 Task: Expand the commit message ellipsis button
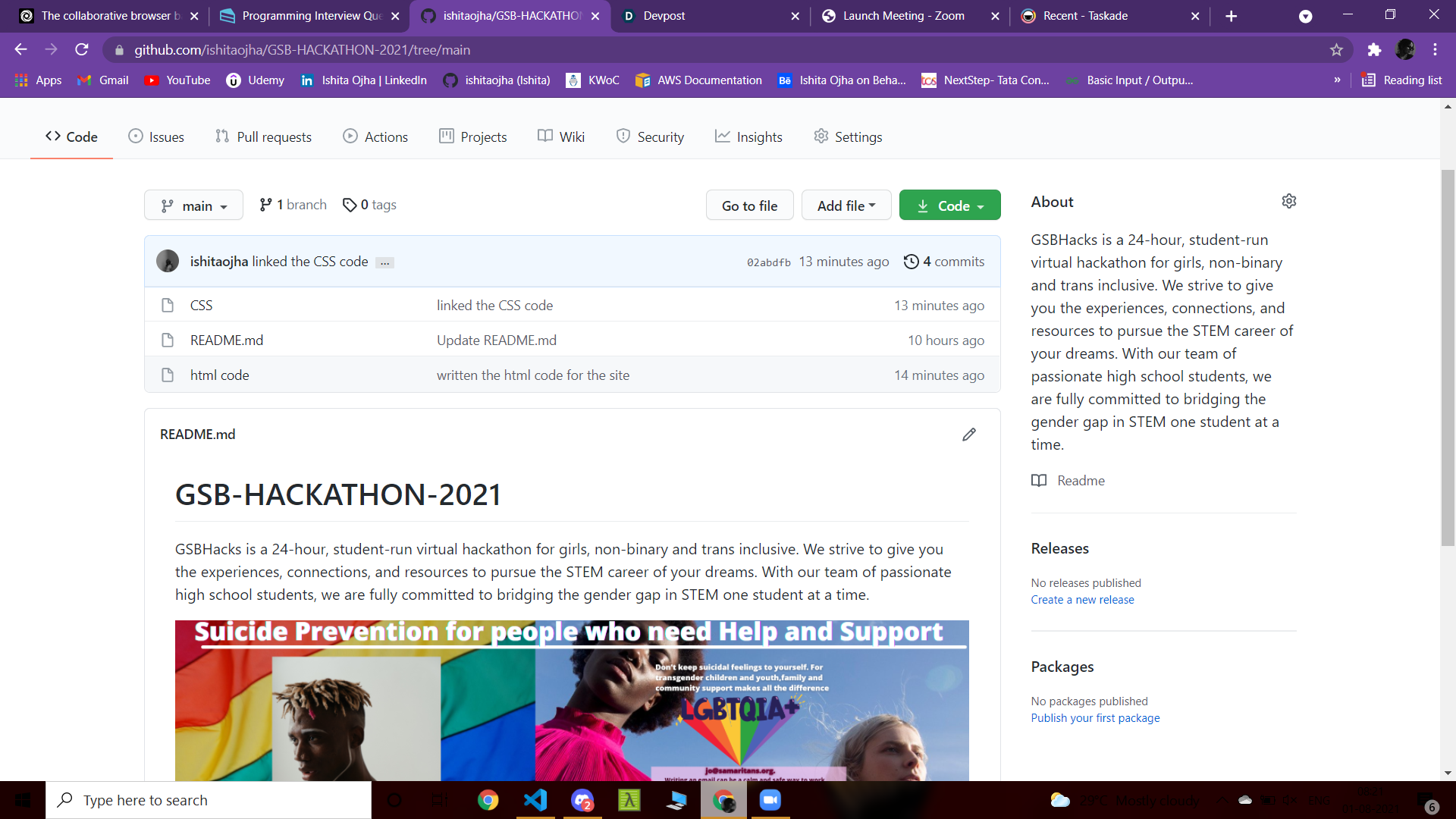384,262
